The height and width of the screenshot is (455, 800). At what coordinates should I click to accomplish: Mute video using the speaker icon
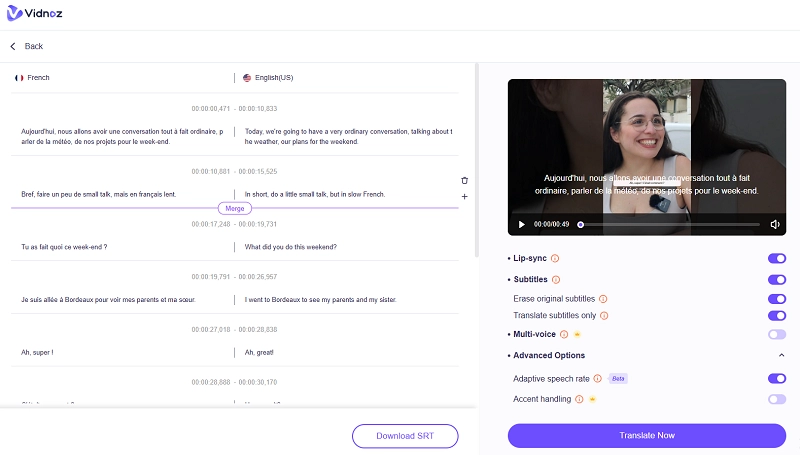coord(775,225)
